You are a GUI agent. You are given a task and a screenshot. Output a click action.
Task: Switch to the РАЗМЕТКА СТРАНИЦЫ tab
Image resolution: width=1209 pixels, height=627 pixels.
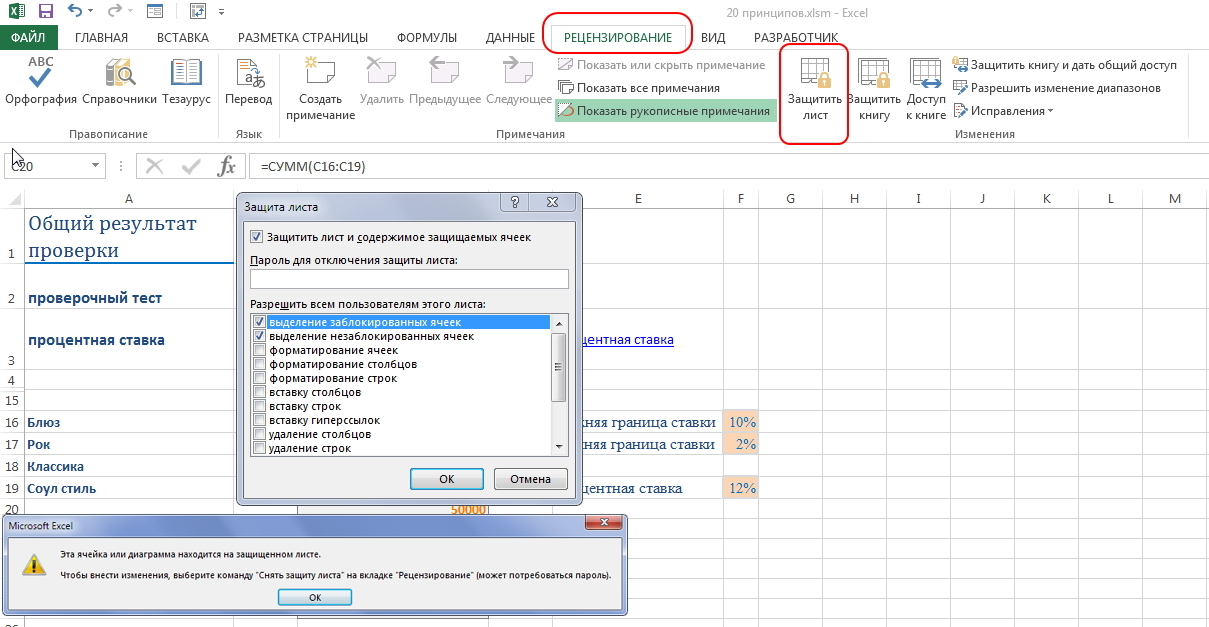coord(302,38)
